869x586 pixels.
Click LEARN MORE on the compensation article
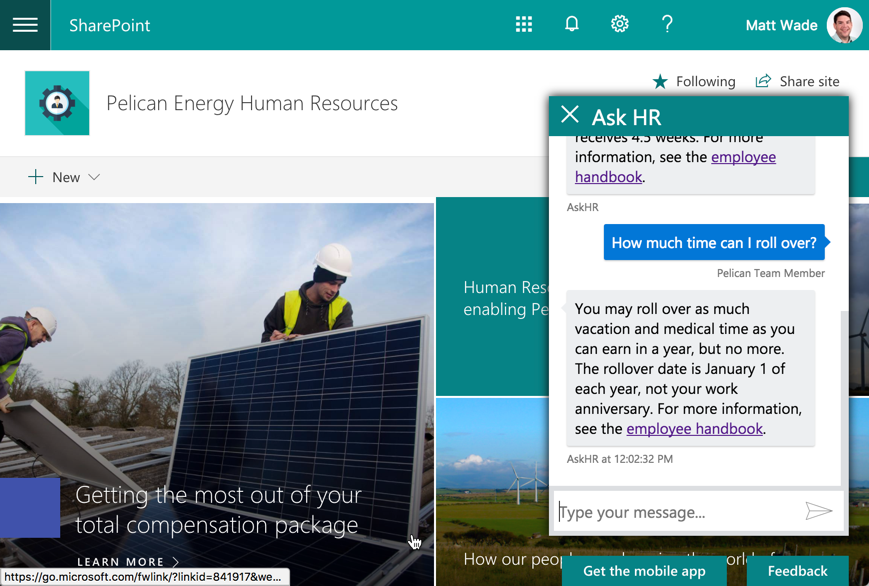click(128, 562)
